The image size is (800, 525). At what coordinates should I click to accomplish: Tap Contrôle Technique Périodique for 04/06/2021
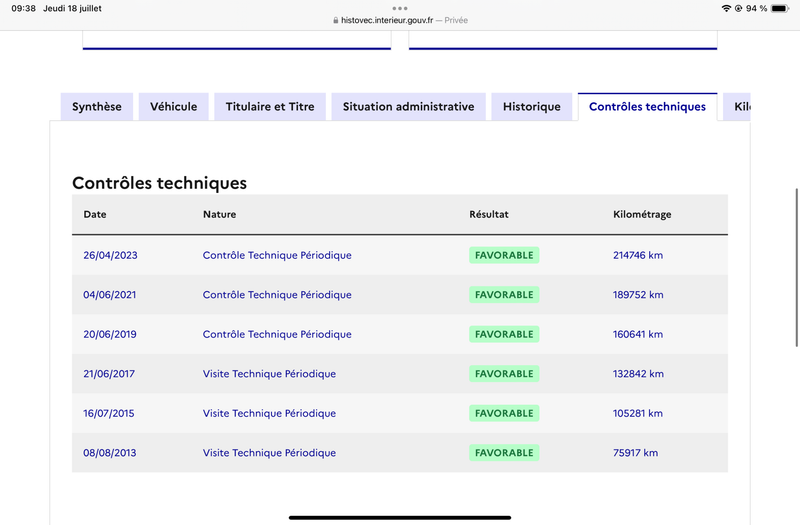(277, 294)
